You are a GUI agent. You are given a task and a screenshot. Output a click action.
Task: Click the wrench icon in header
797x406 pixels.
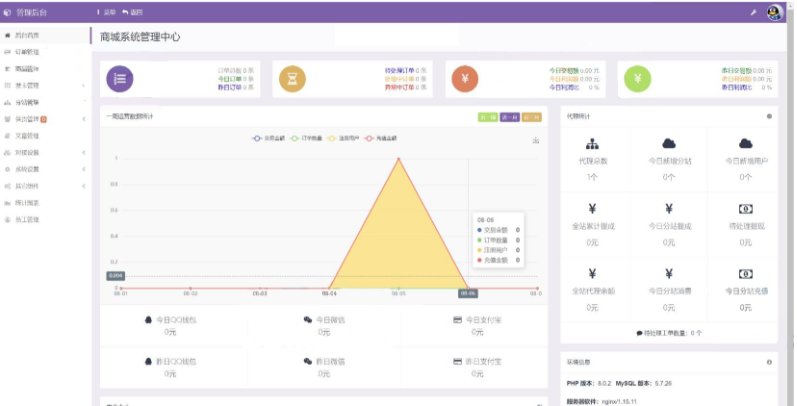click(753, 12)
